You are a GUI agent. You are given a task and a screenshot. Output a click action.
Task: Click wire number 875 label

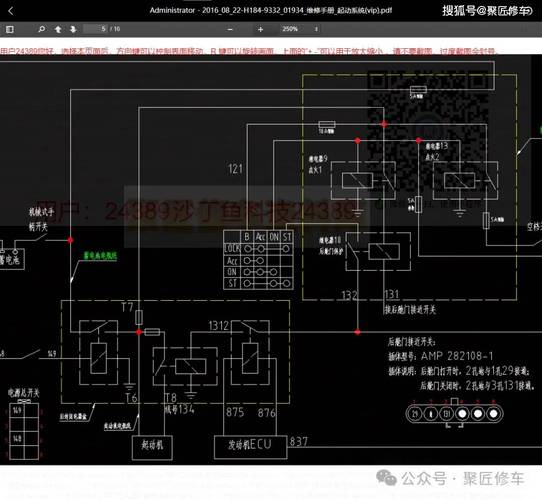click(x=235, y=412)
